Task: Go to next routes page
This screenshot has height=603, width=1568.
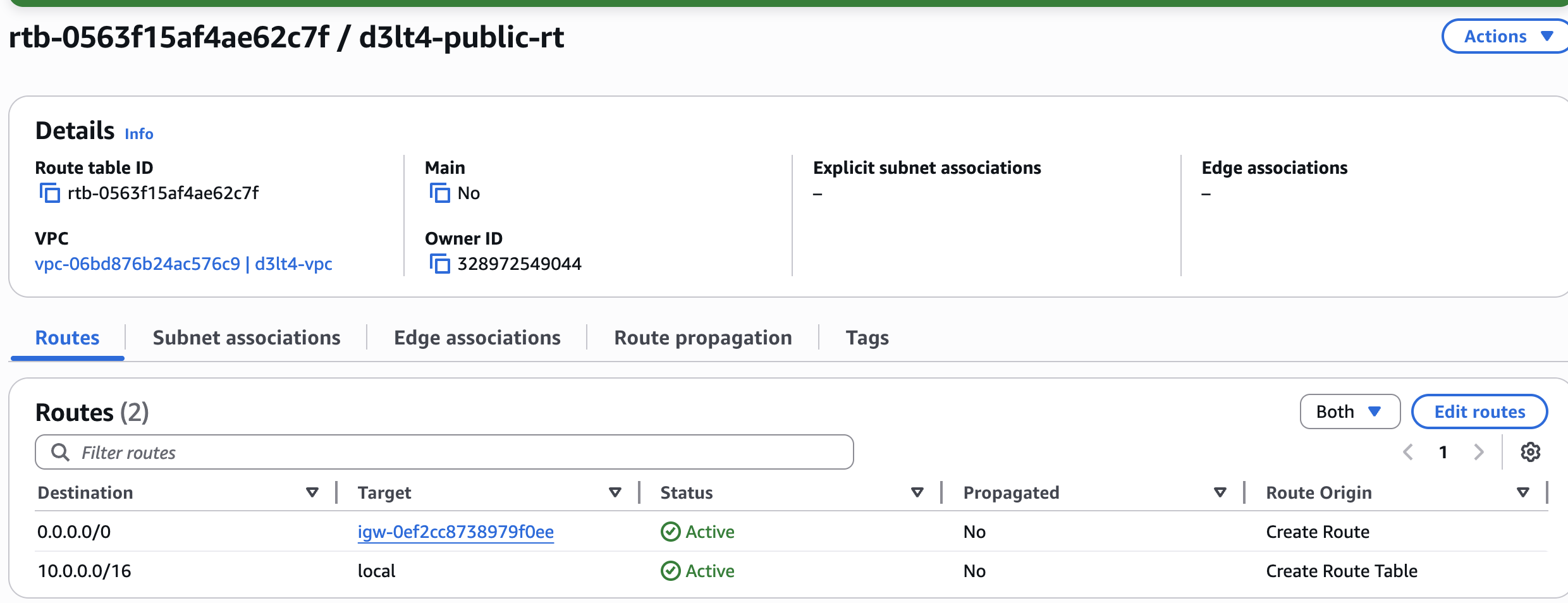Action: 1478,452
